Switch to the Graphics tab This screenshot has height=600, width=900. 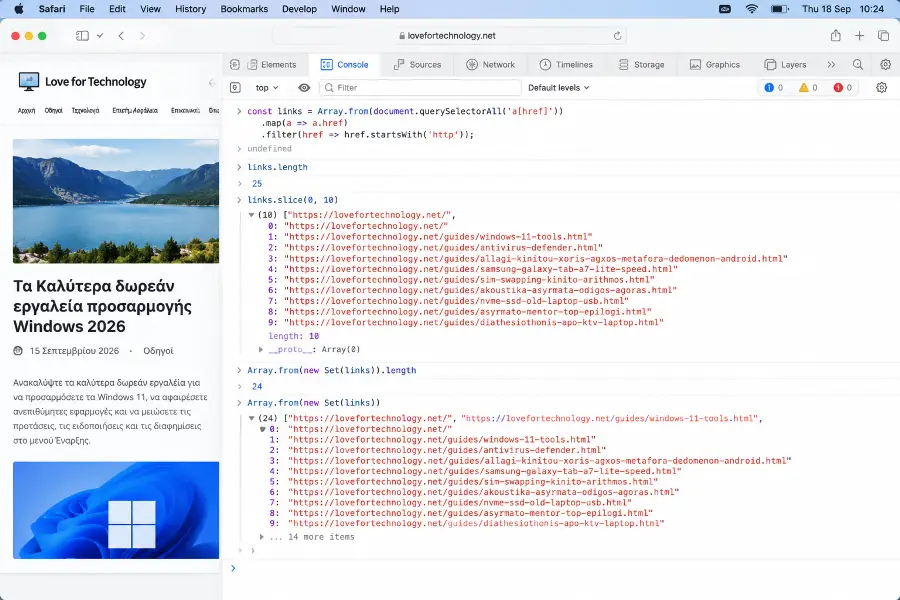[x=715, y=65]
